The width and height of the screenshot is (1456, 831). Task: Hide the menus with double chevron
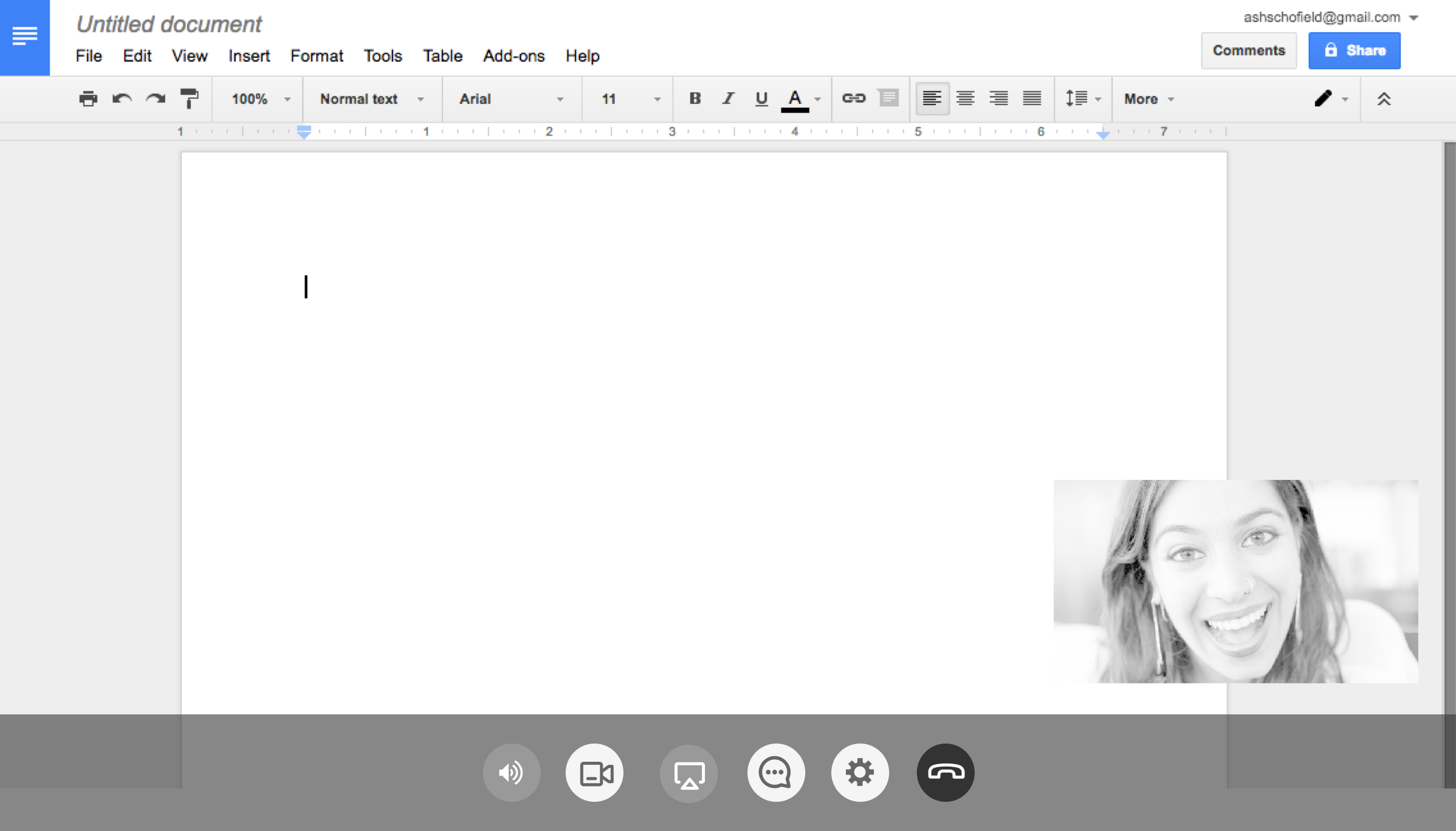coord(1384,98)
